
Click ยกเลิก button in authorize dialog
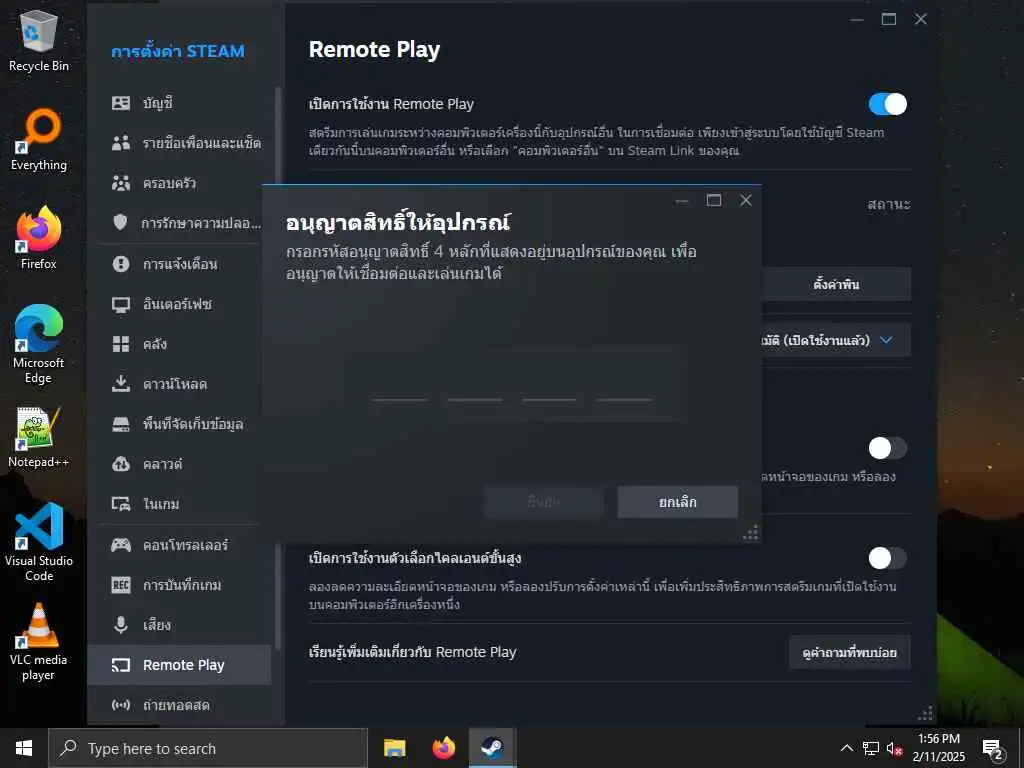[x=678, y=502]
